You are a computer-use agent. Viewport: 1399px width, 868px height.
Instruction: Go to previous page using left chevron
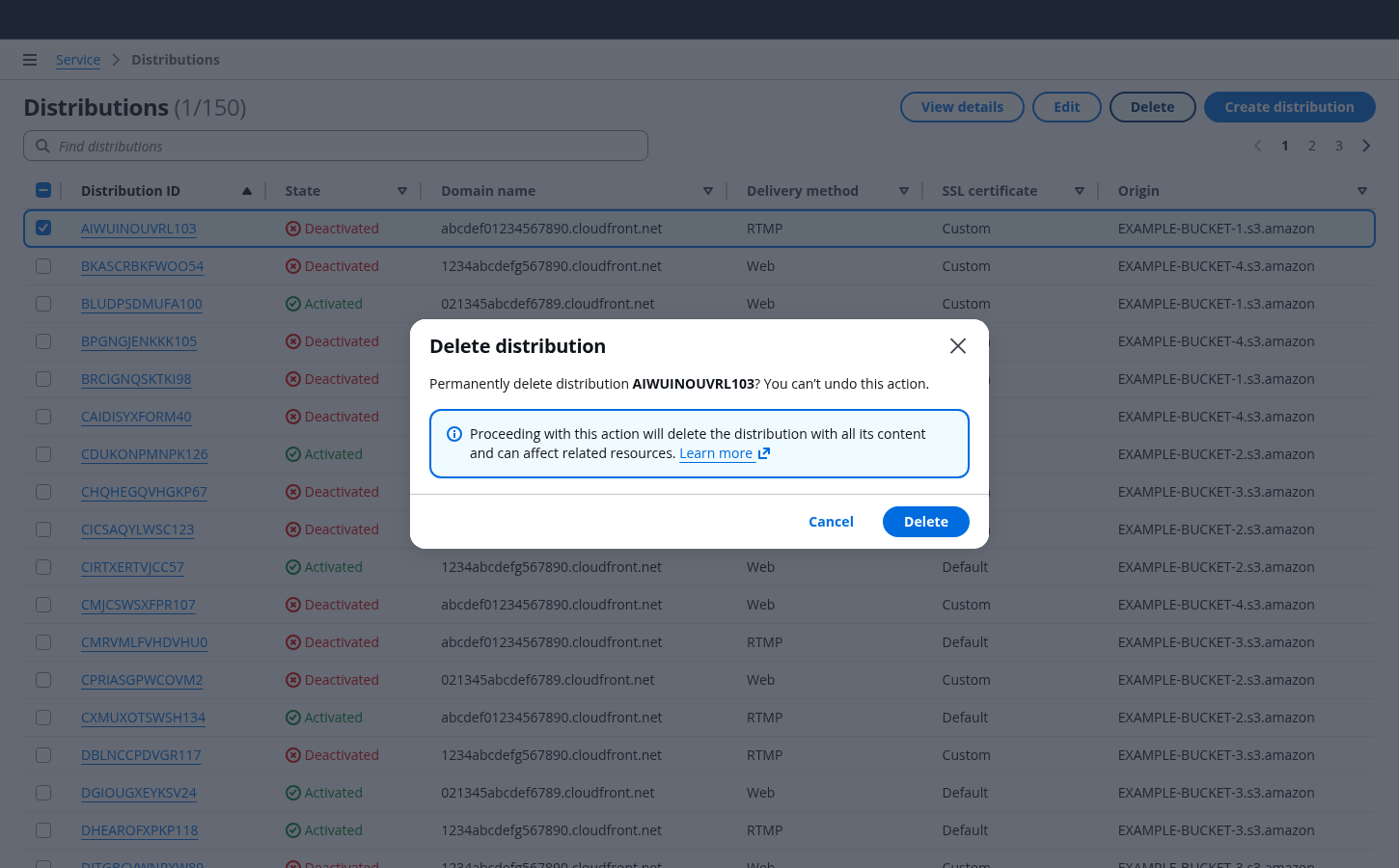pyautogui.click(x=1258, y=146)
